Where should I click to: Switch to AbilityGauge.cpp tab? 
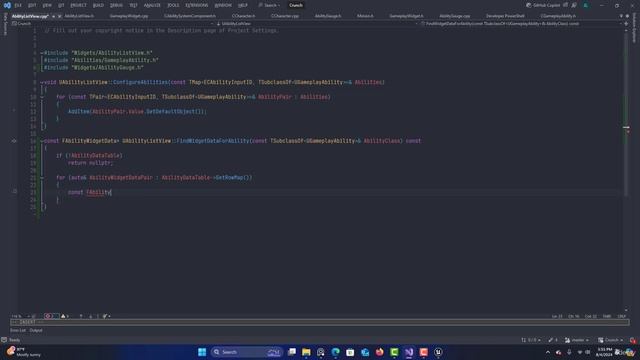[455, 16]
